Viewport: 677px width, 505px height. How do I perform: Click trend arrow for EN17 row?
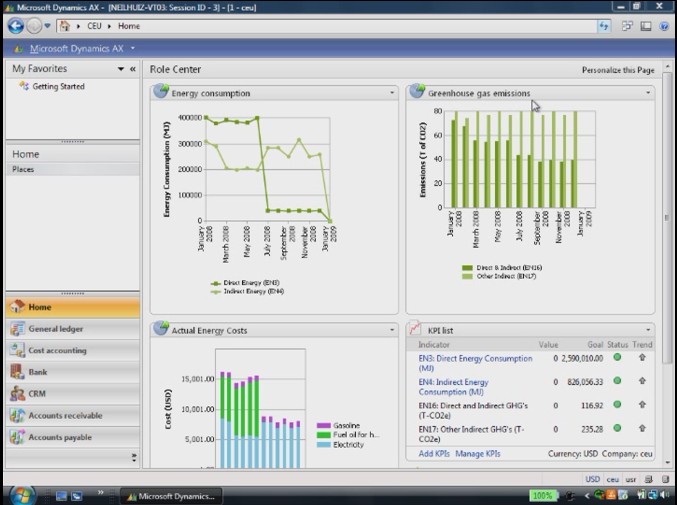(642, 428)
